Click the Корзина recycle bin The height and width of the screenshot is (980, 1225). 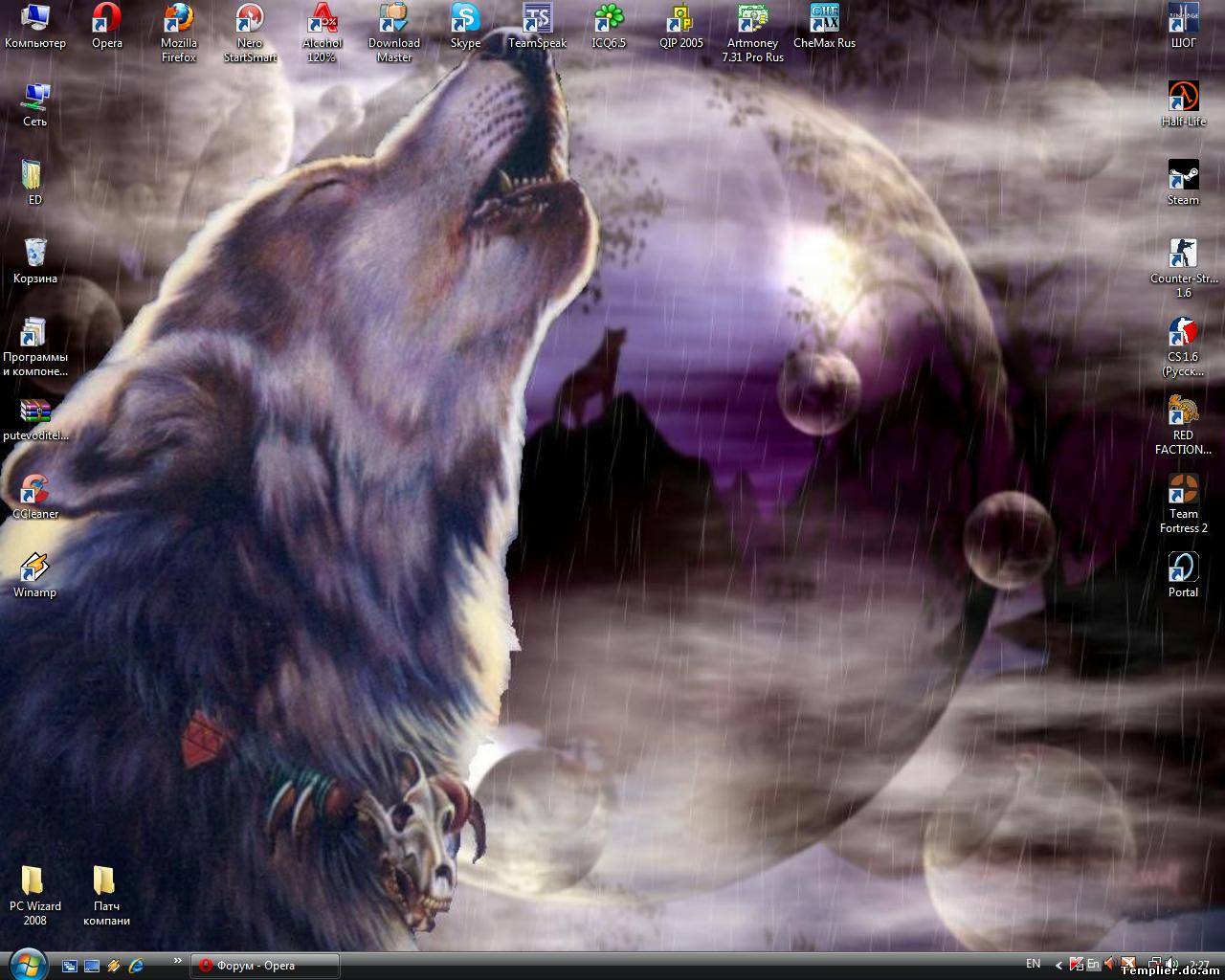(x=35, y=261)
